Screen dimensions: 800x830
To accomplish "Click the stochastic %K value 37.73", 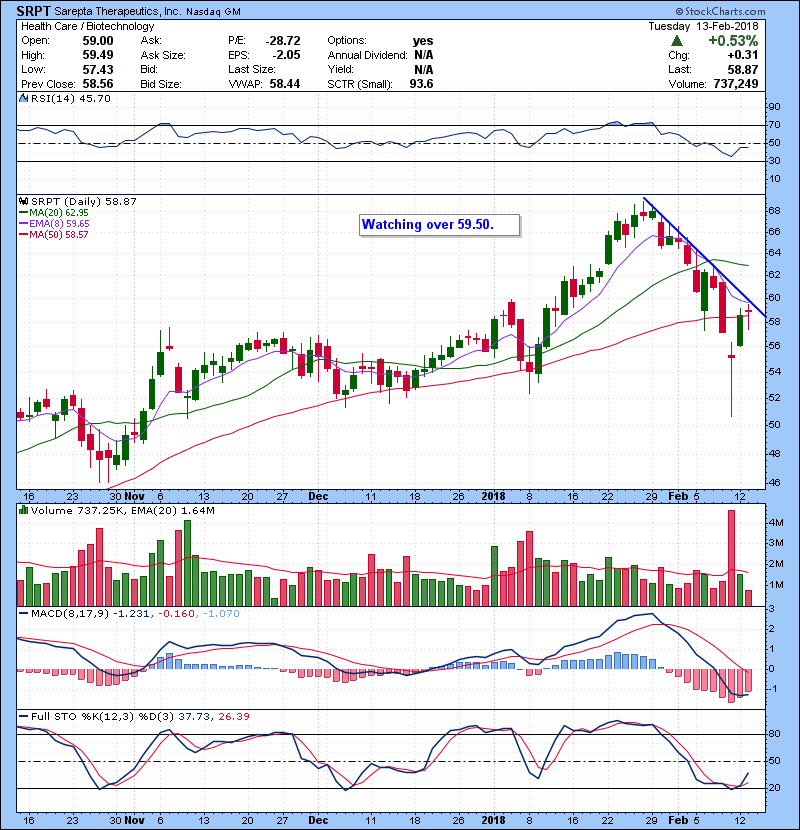I will 195,717.
